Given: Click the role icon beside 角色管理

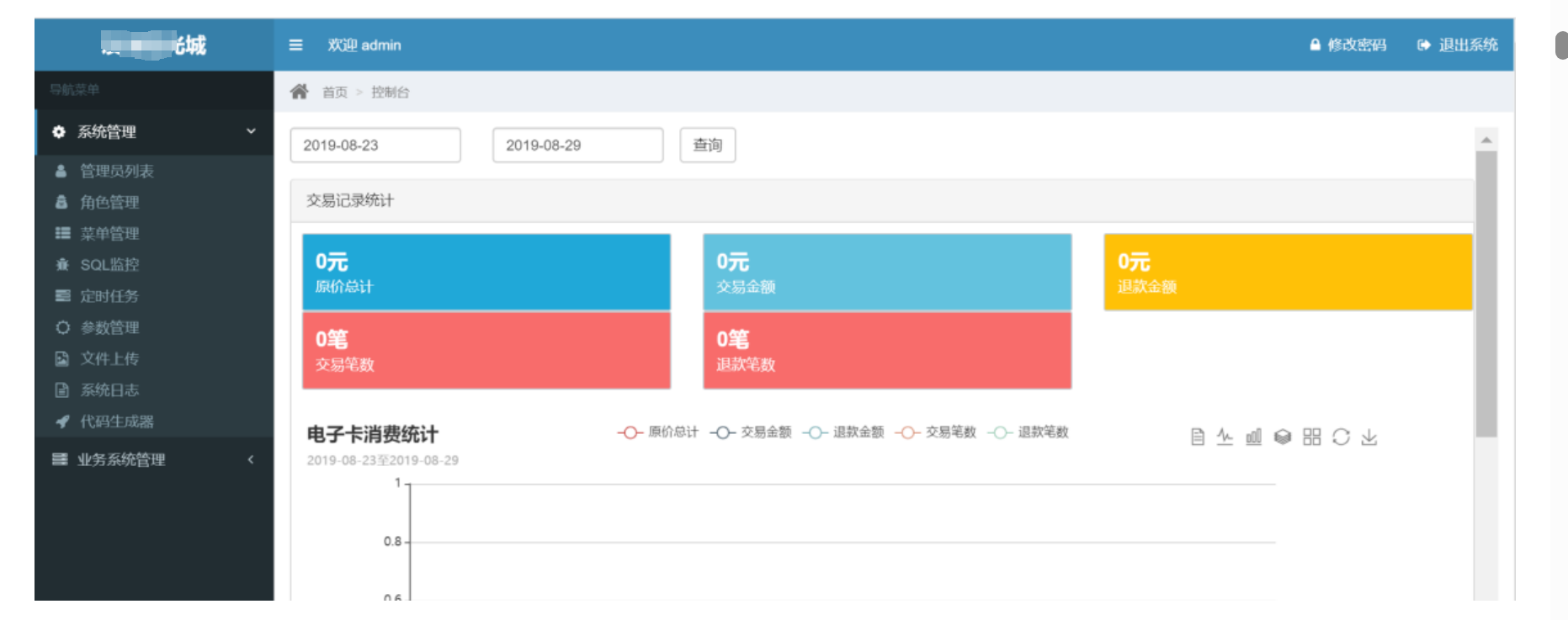Looking at the screenshot, I should [61, 202].
